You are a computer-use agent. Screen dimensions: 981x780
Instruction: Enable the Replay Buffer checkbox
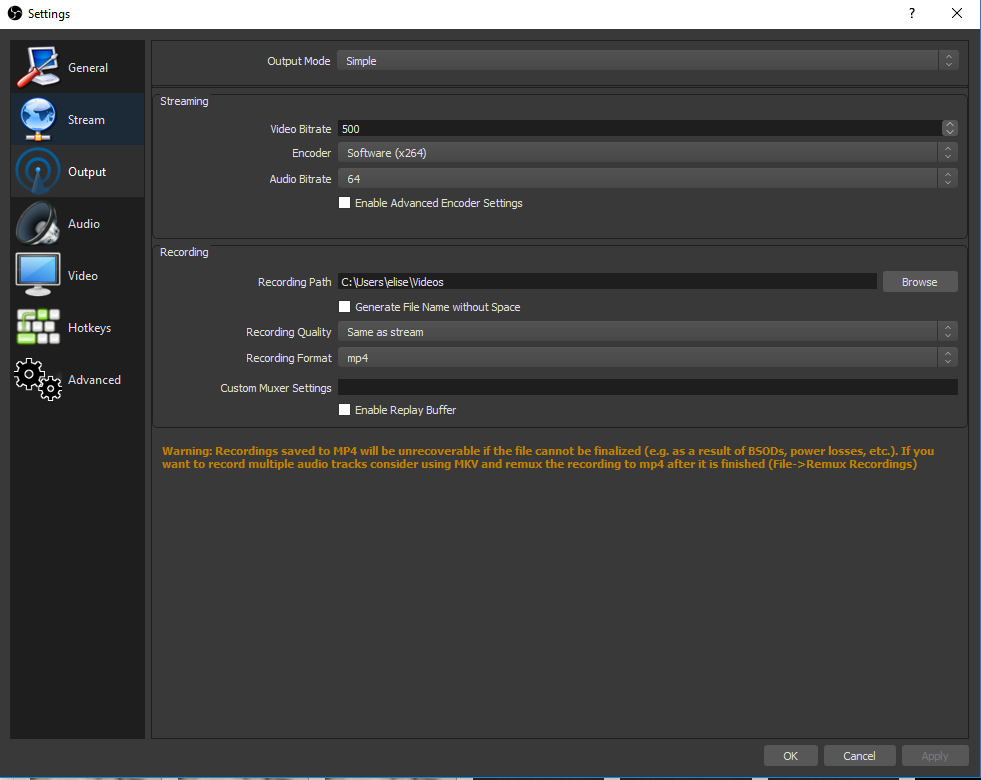[344, 410]
